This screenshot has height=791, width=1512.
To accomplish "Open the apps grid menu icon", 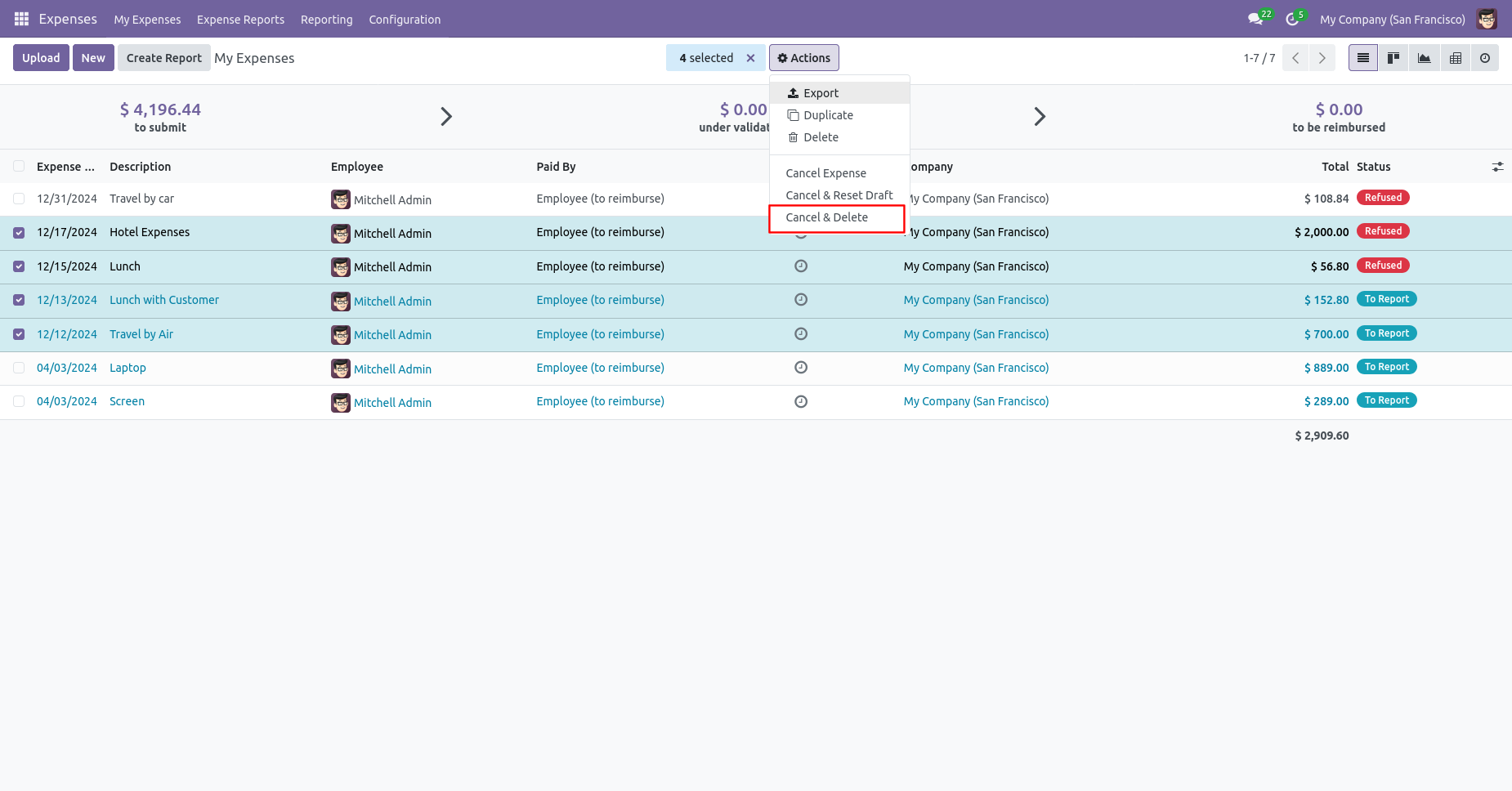I will coord(21,19).
